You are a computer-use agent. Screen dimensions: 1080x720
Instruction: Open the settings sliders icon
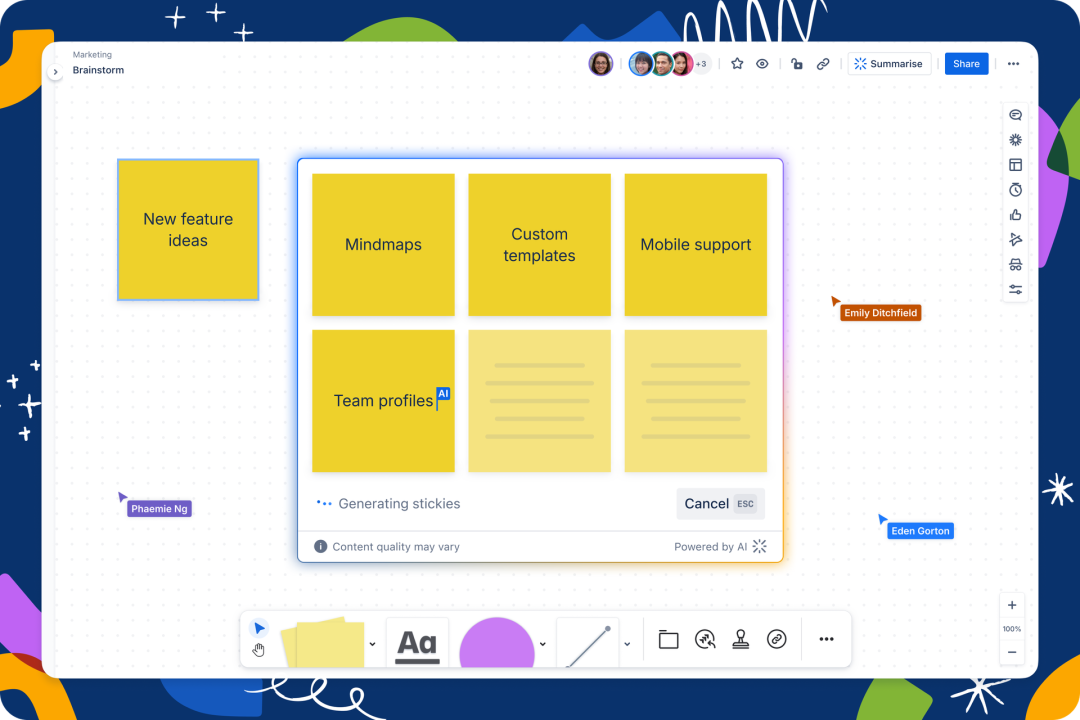[1015, 289]
